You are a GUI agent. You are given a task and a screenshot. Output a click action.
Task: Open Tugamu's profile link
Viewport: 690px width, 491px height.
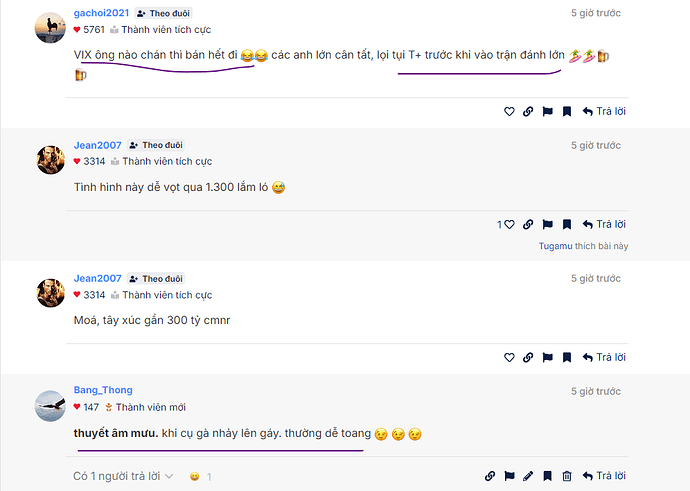pos(555,246)
